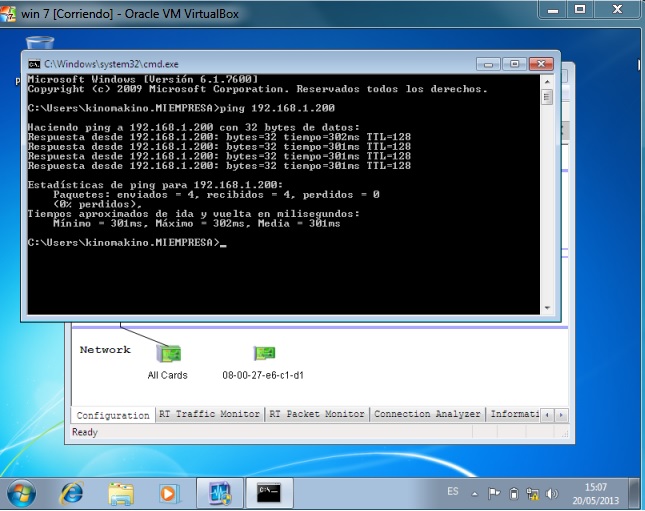Open the partially visible Information tab
The image size is (645, 511).
point(514,414)
